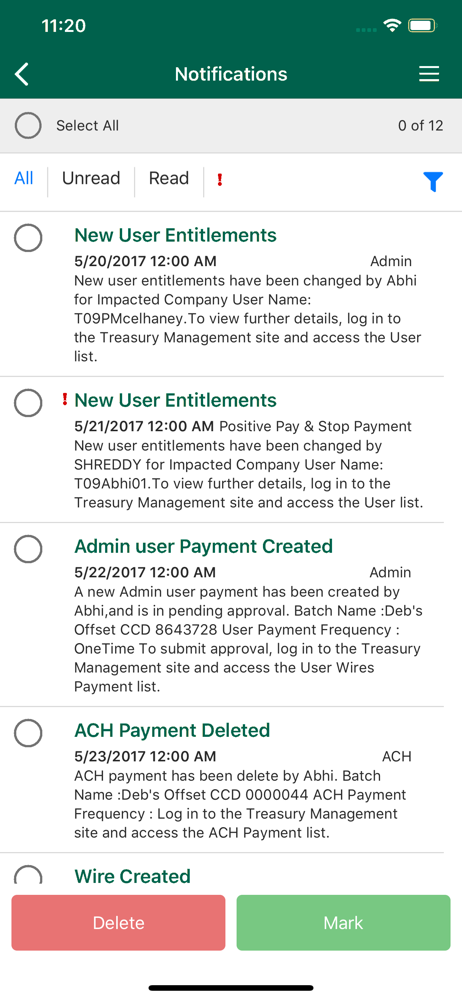462x1000 pixels.
Task: Switch to the All tab
Action: pyautogui.click(x=24, y=179)
